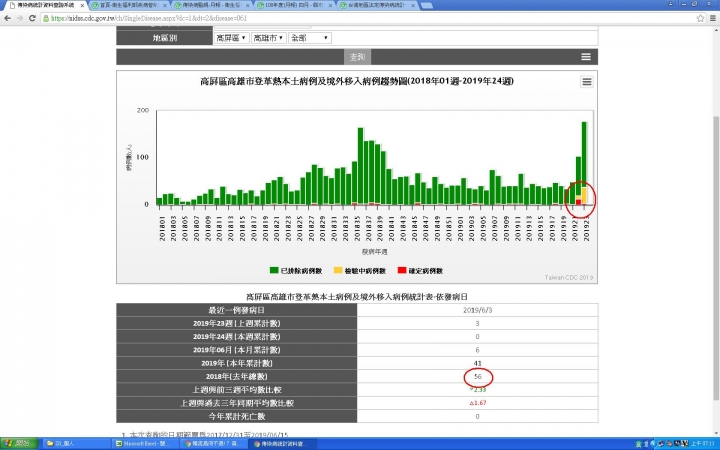Click the green padlock in address bar
Image resolution: width=720 pixels, height=450 pixels.
[46, 18]
